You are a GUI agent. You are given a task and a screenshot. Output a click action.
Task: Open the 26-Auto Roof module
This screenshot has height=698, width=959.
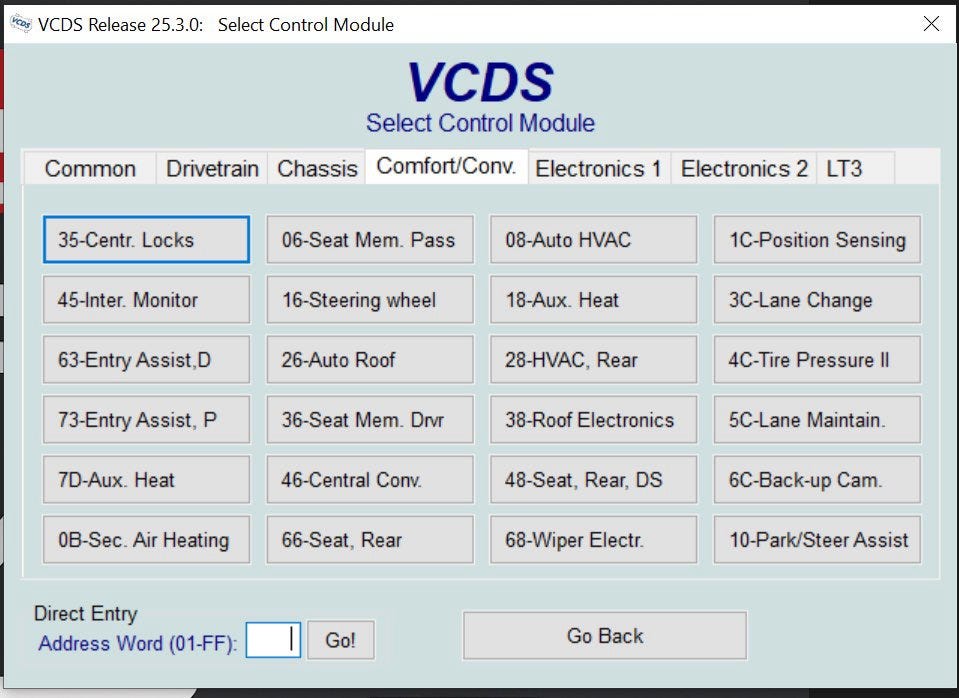click(x=369, y=359)
